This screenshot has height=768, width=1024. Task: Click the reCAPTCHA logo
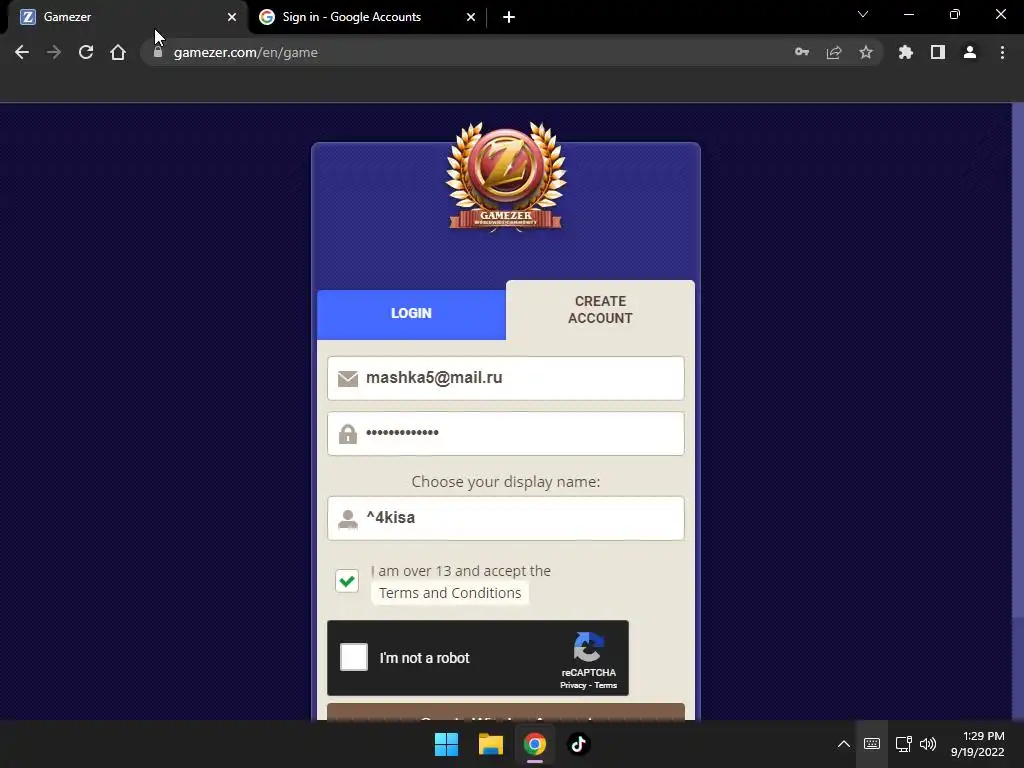pyautogui.click(x=589, y=647)
